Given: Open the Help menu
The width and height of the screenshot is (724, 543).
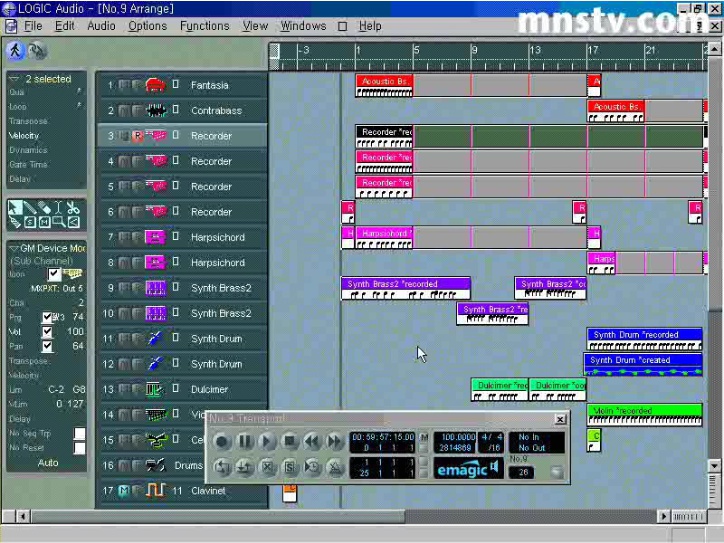Looking at the screenshot, I should point(370,26).
